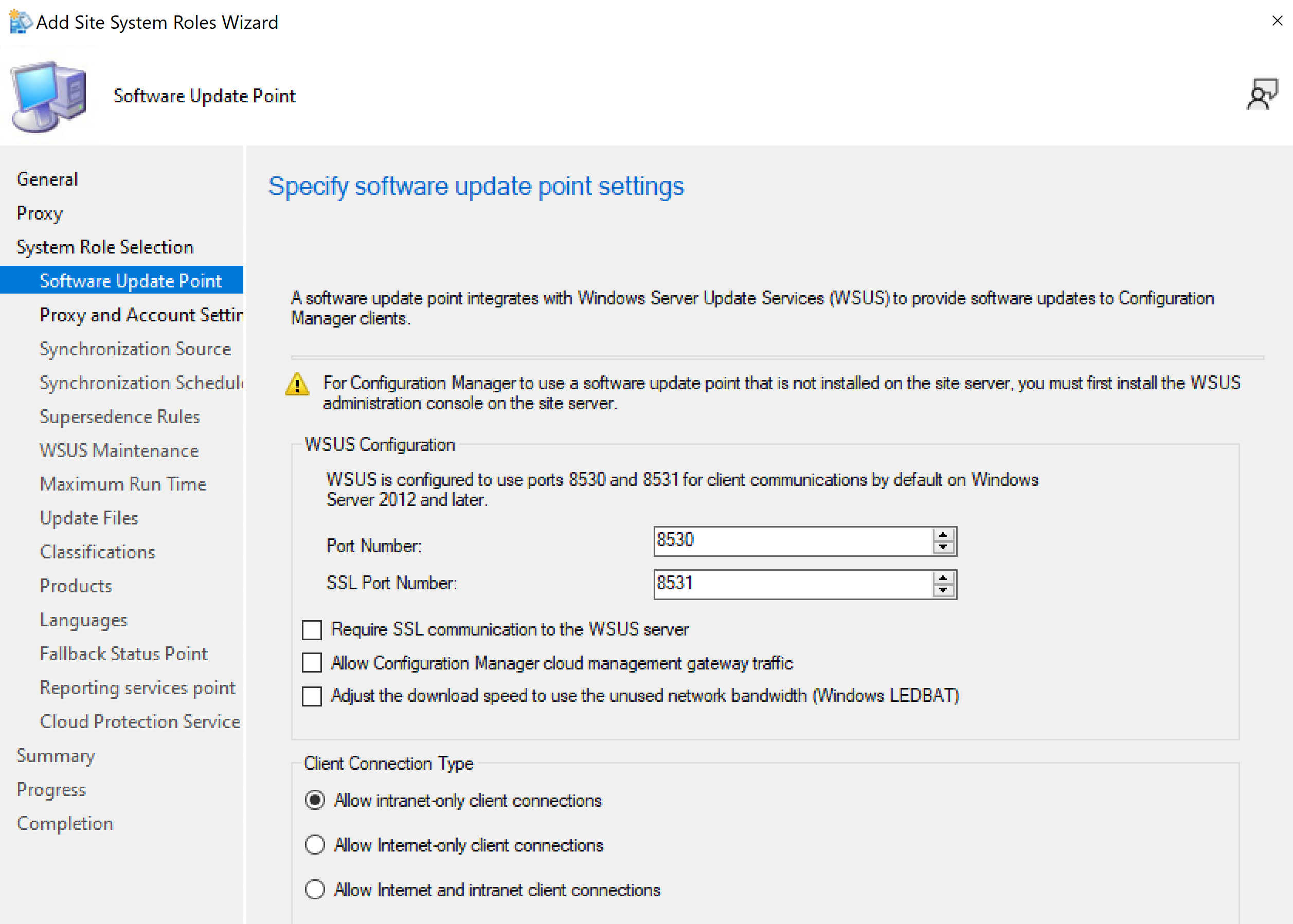The height and width of the screenshot is (924, 1293).
Task: Click the computer icon beside Software Update Point header
Action: click(49, 96)
